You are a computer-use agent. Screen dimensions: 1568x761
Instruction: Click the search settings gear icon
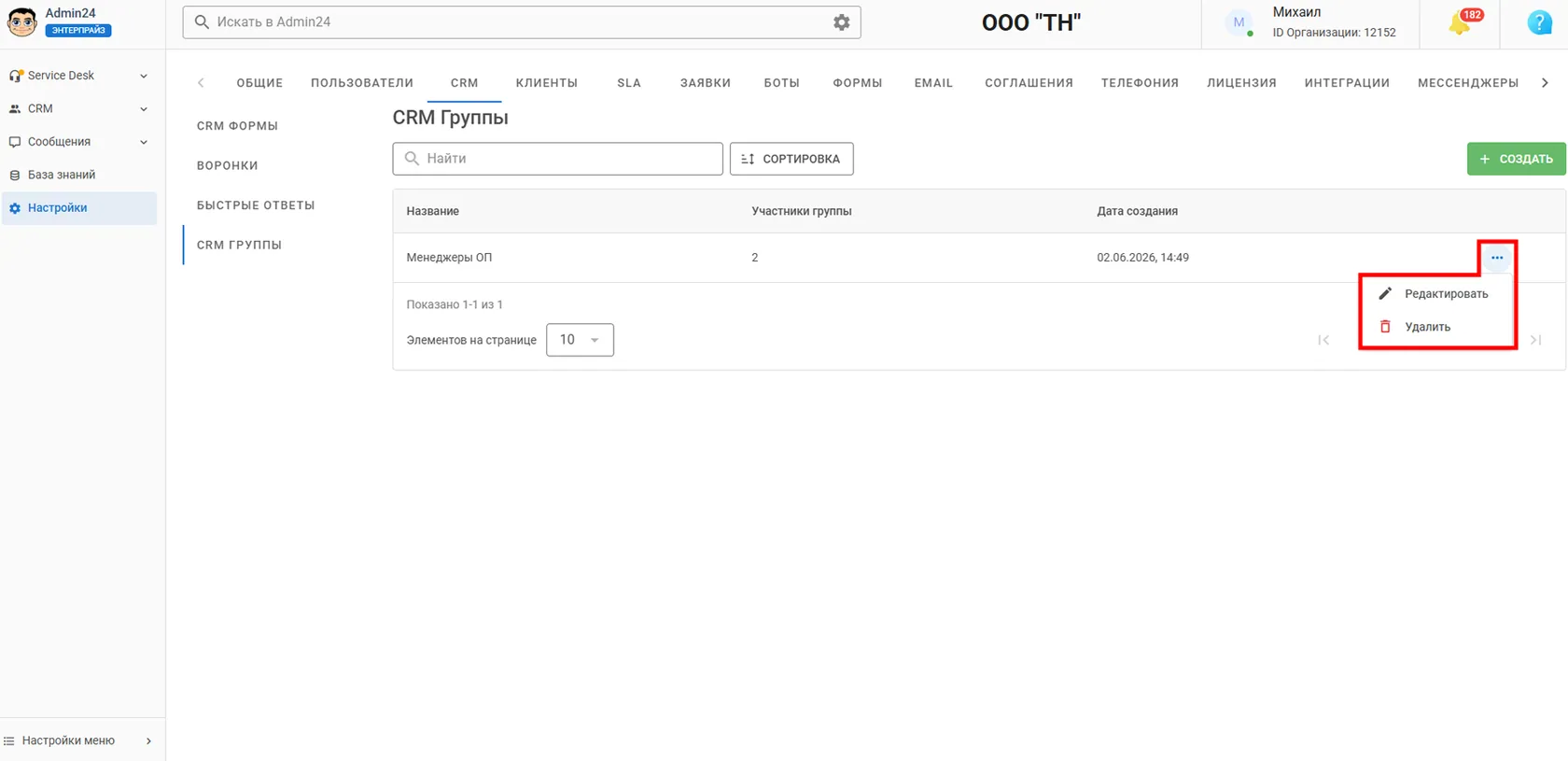[841, 22]
